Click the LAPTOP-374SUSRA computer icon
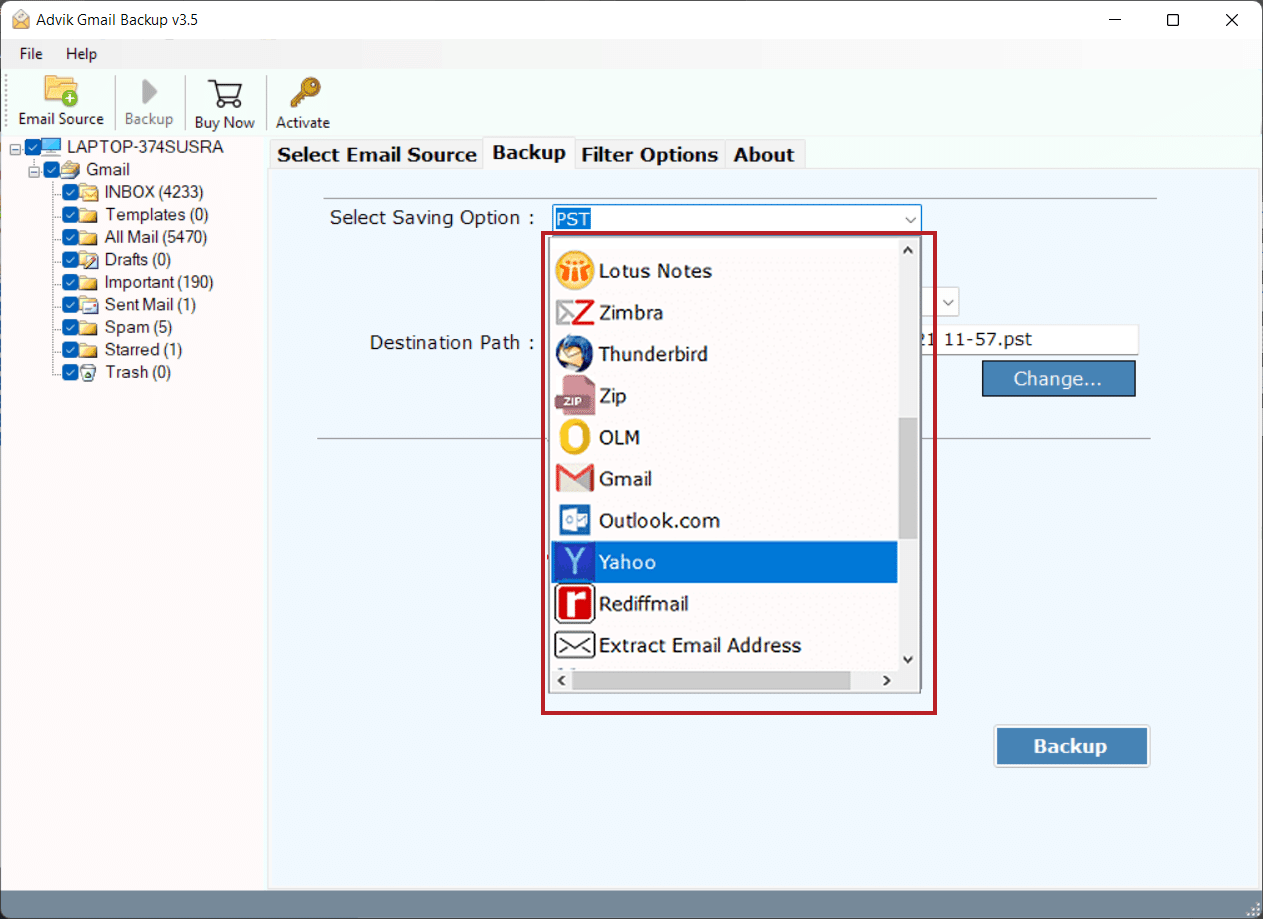This screenshot has height=919, width=1263. click(51, 147)
